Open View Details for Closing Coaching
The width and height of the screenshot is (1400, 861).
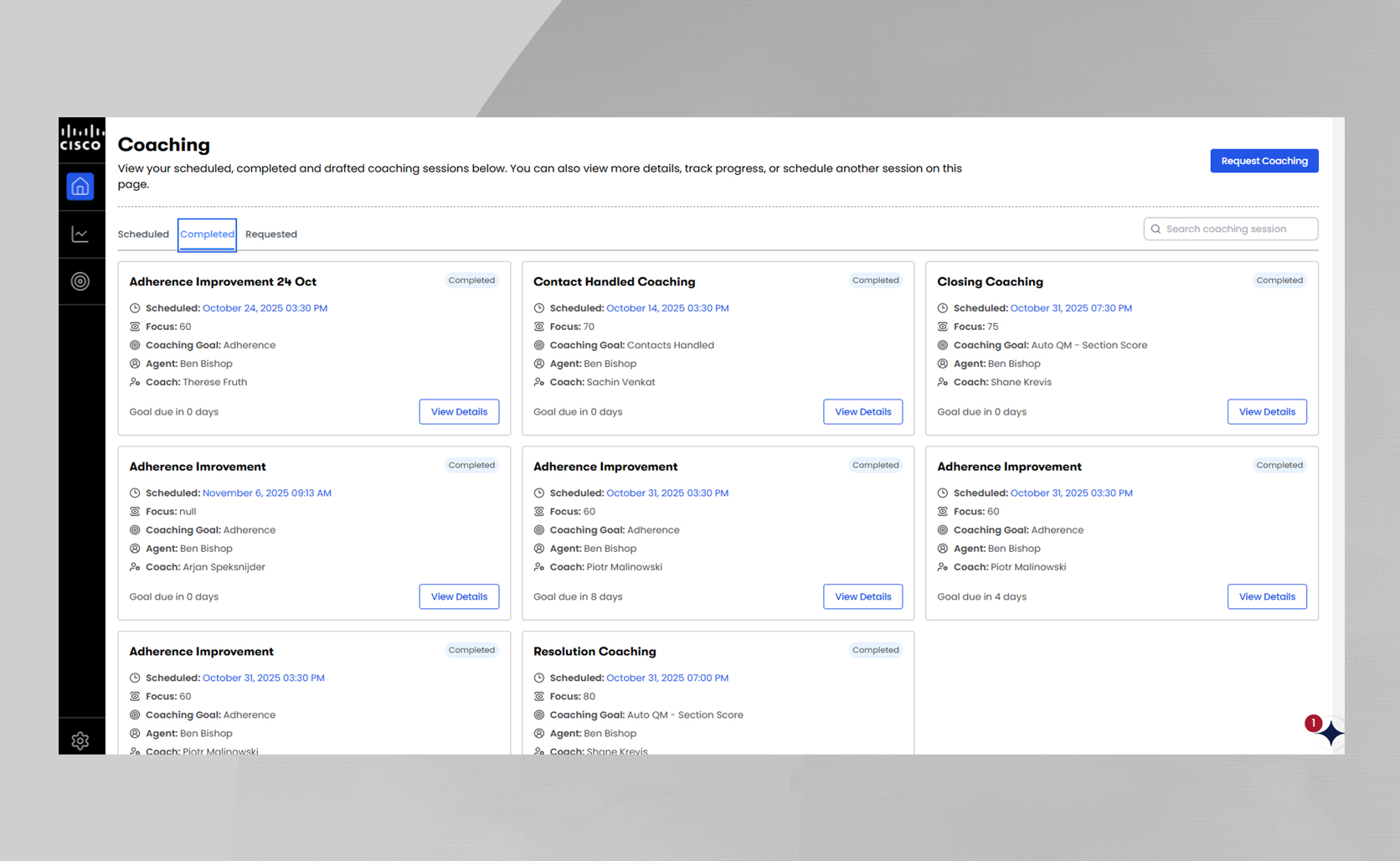pos(1267,412)
